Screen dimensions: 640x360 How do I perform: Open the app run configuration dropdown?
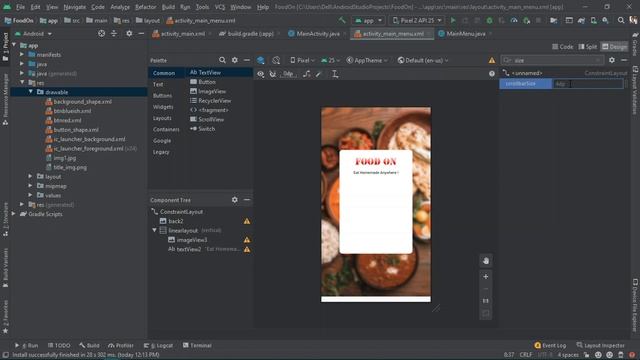(368, 20)
